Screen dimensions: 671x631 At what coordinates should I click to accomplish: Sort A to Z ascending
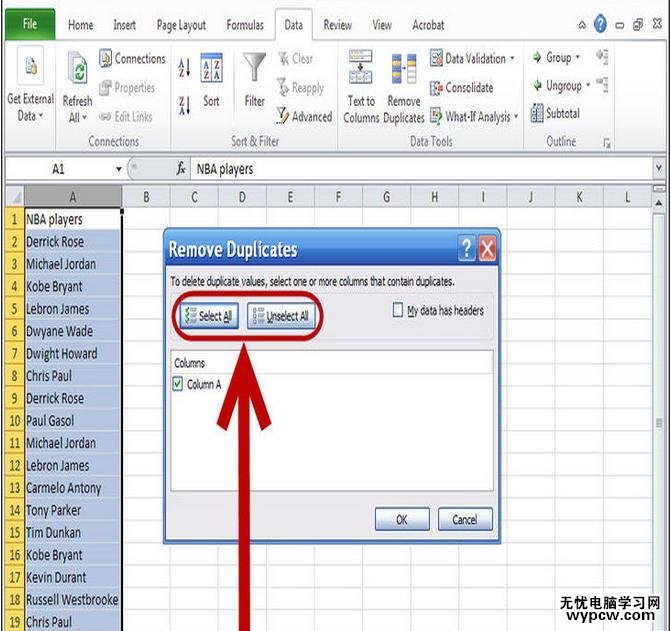[184, 68]
